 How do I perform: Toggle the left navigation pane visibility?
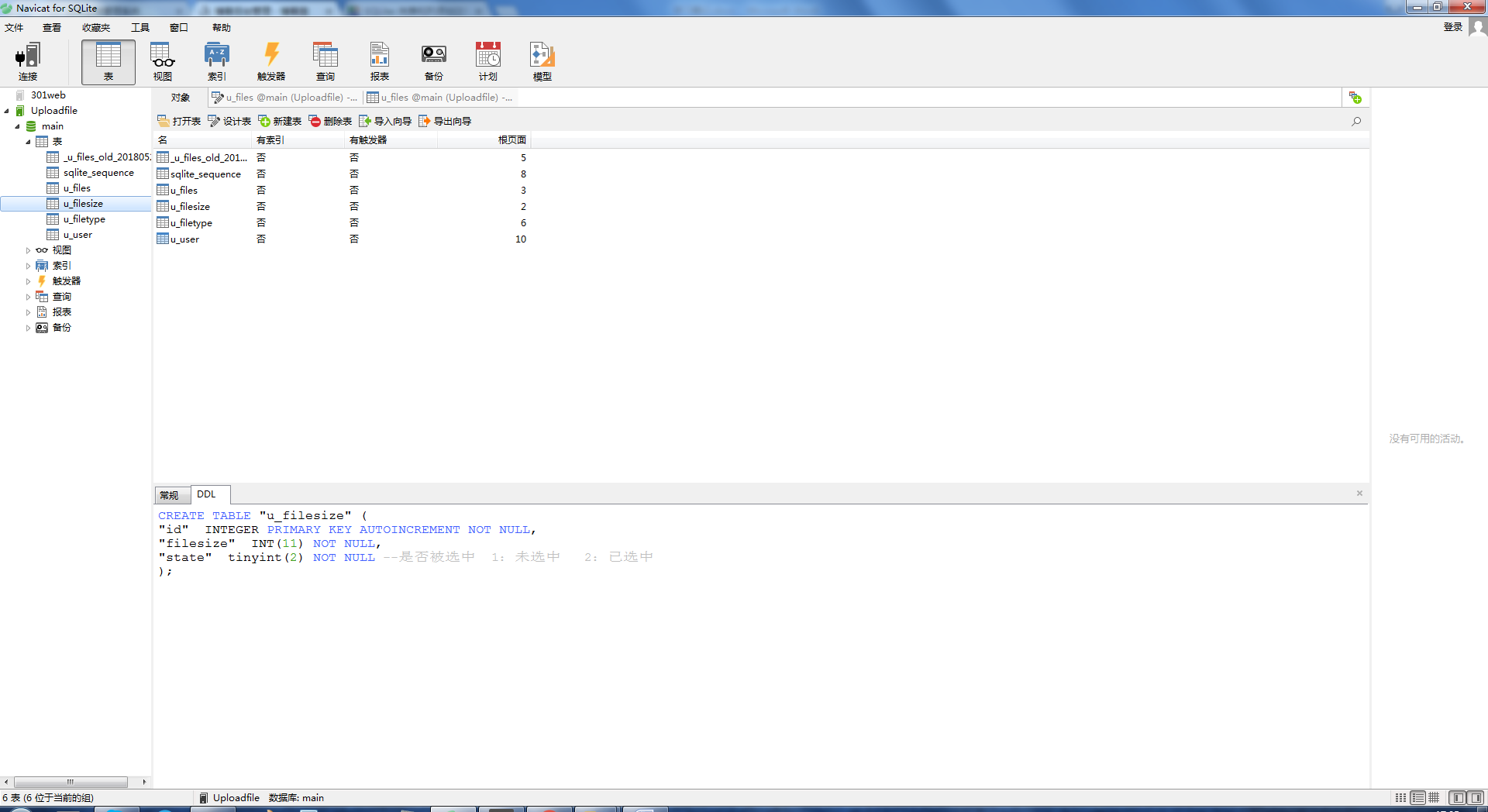1458,797
